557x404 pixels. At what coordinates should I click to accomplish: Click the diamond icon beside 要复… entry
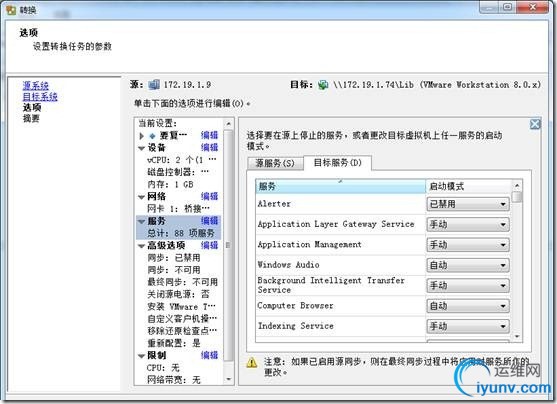[x=152, y=136]
